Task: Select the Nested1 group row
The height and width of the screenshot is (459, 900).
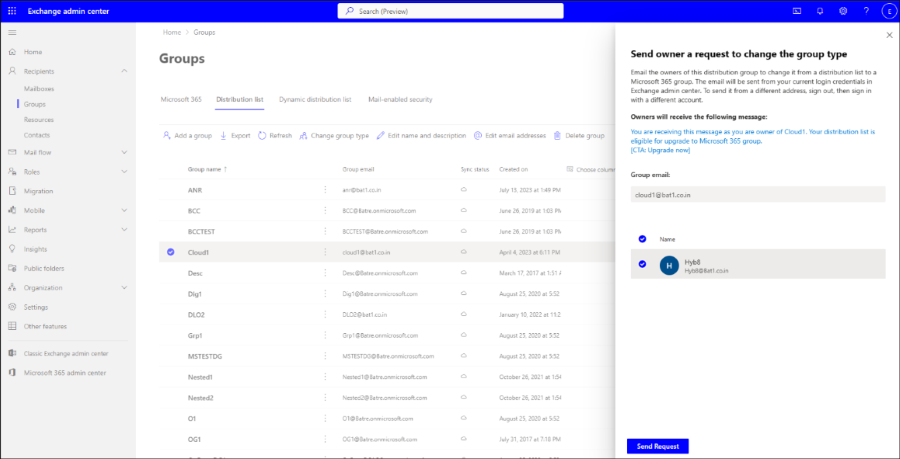Action: (x=386, y=377)
